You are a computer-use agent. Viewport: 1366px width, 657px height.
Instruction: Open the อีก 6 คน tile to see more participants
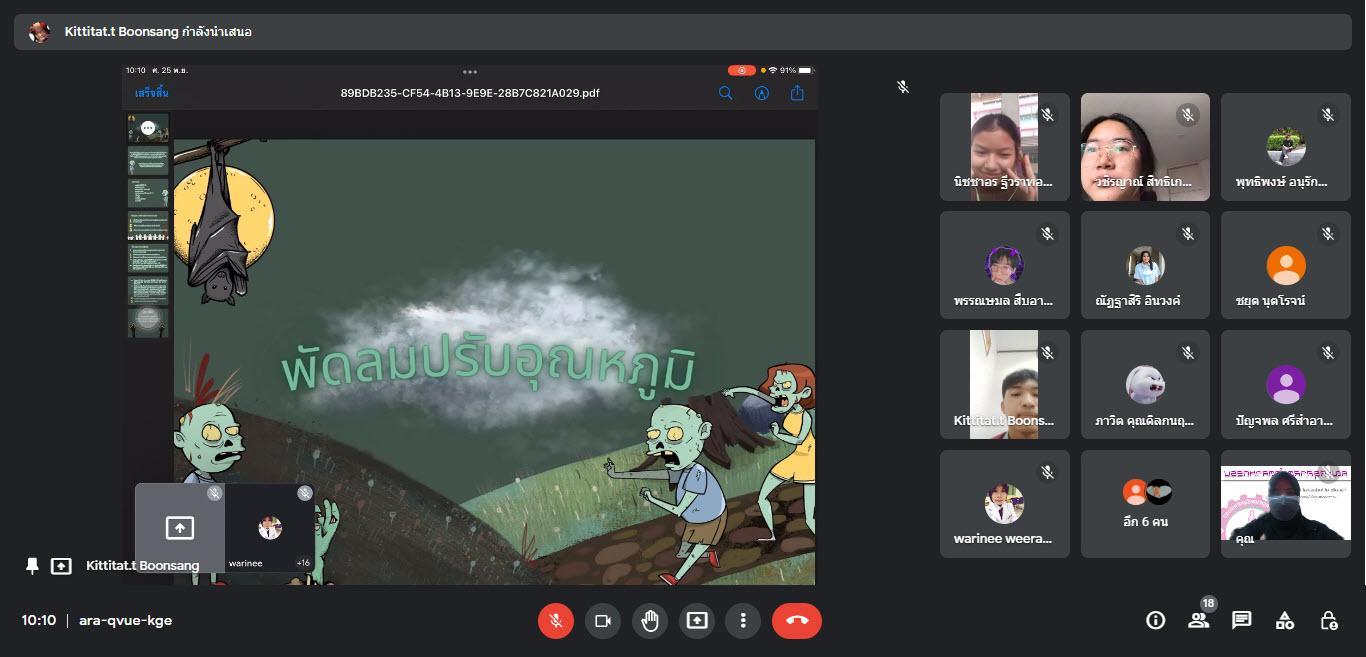tap(1145, 504)
